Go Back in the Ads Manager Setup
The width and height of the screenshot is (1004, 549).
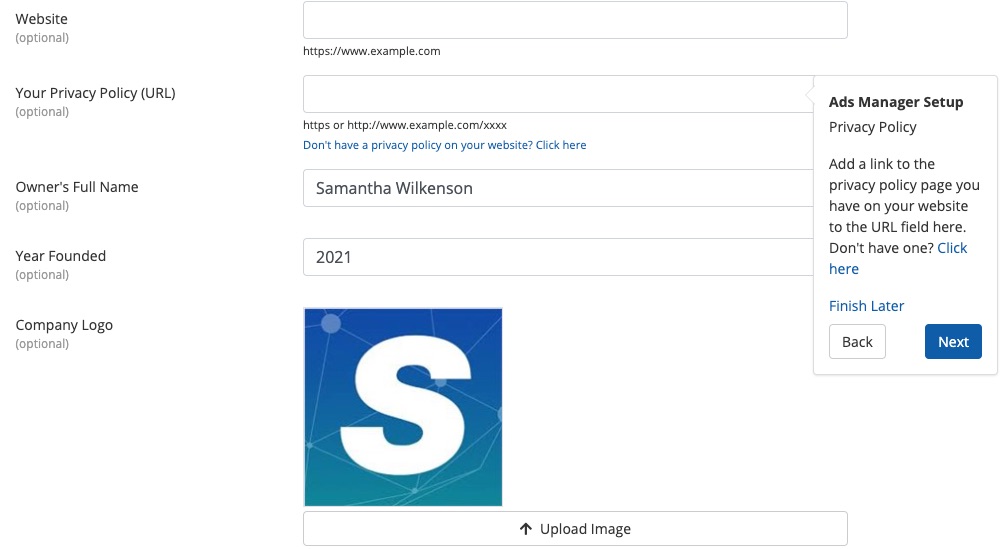coord(857,341)
